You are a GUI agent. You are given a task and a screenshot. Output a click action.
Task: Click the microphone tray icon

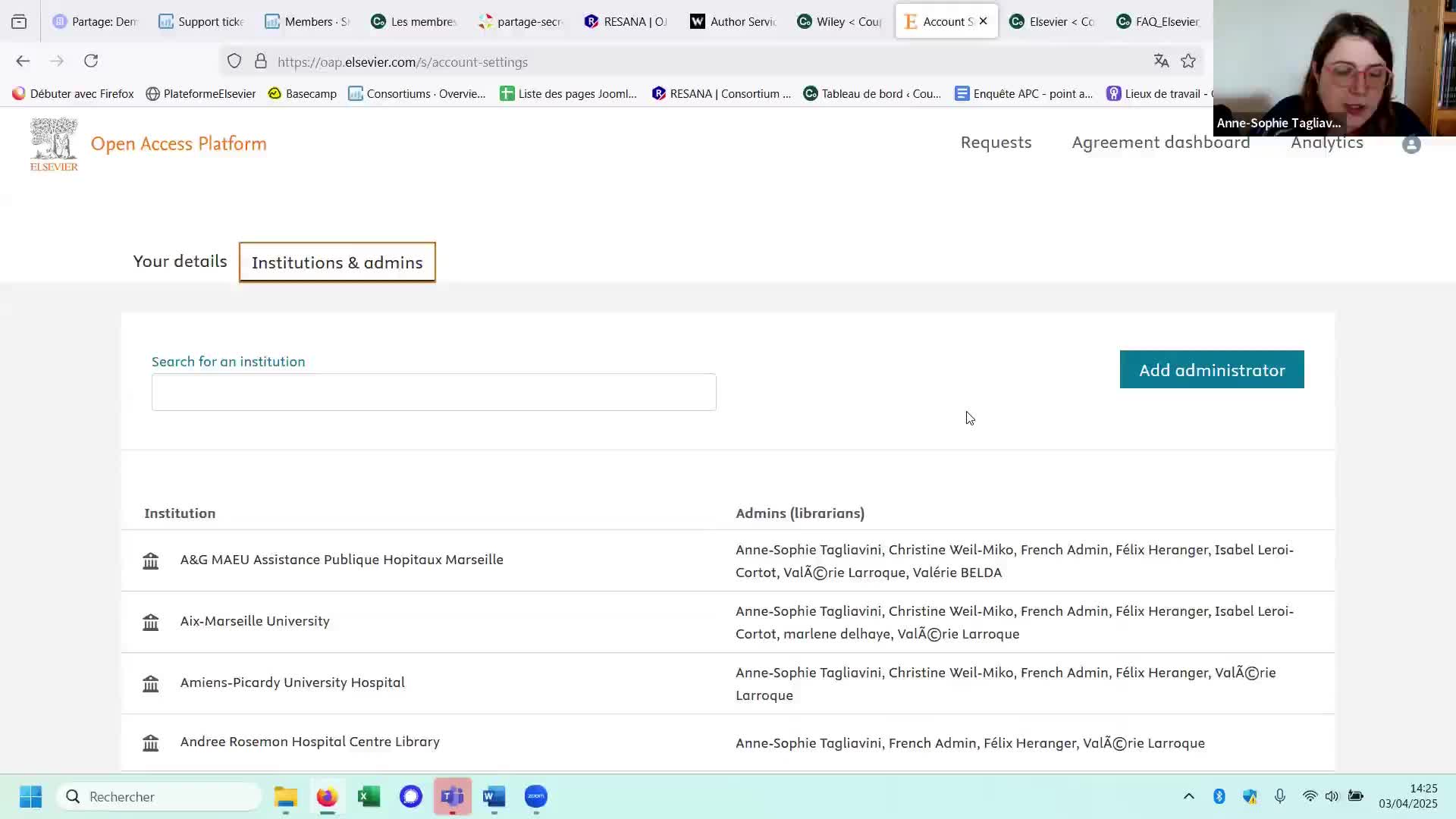tap(1280, 796)
